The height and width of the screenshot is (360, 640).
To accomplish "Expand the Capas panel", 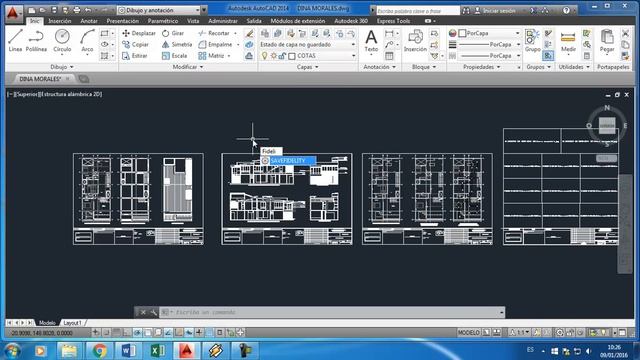I will coord(307,67).
